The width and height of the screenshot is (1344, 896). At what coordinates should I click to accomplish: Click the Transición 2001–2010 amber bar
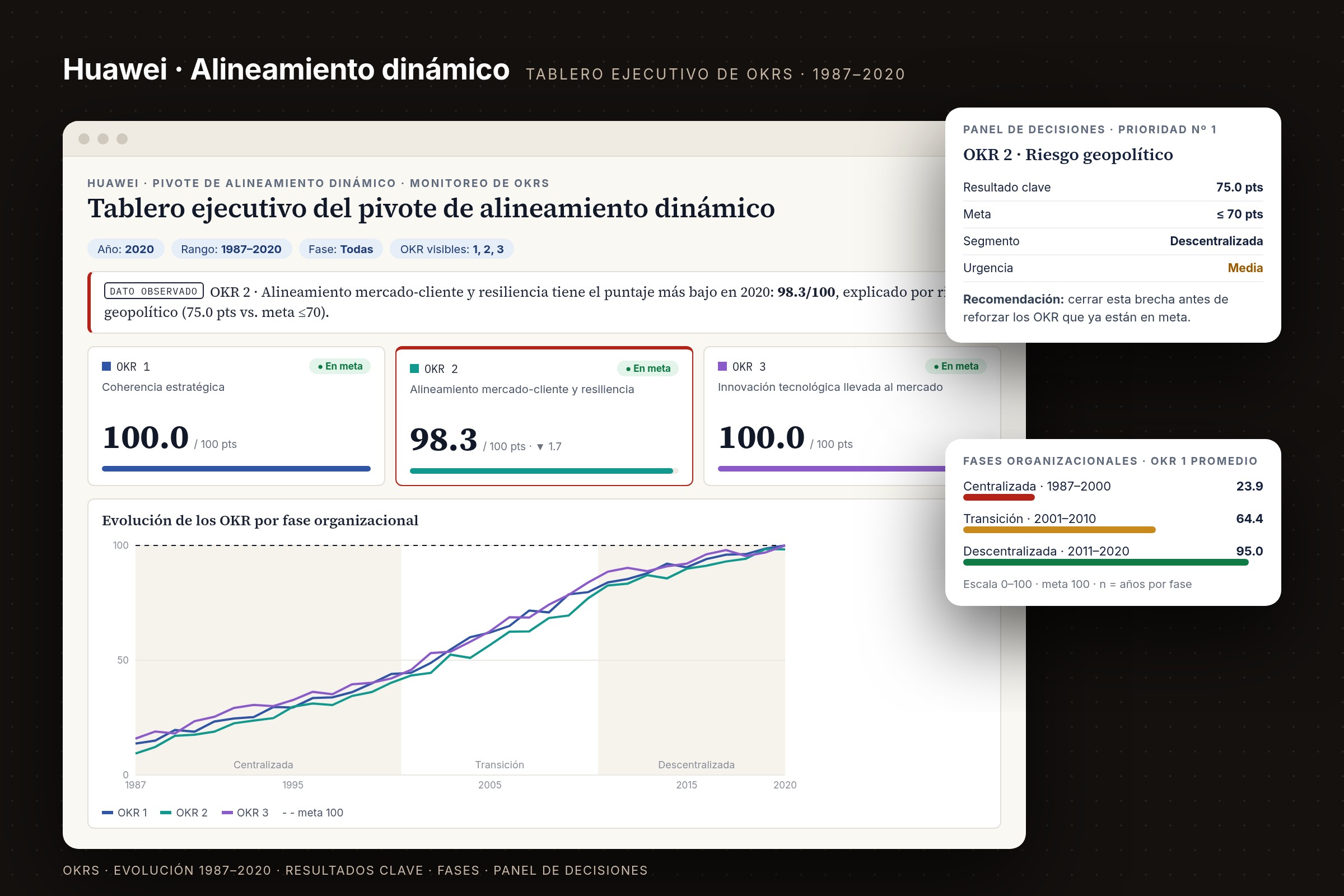point(1059,530)
